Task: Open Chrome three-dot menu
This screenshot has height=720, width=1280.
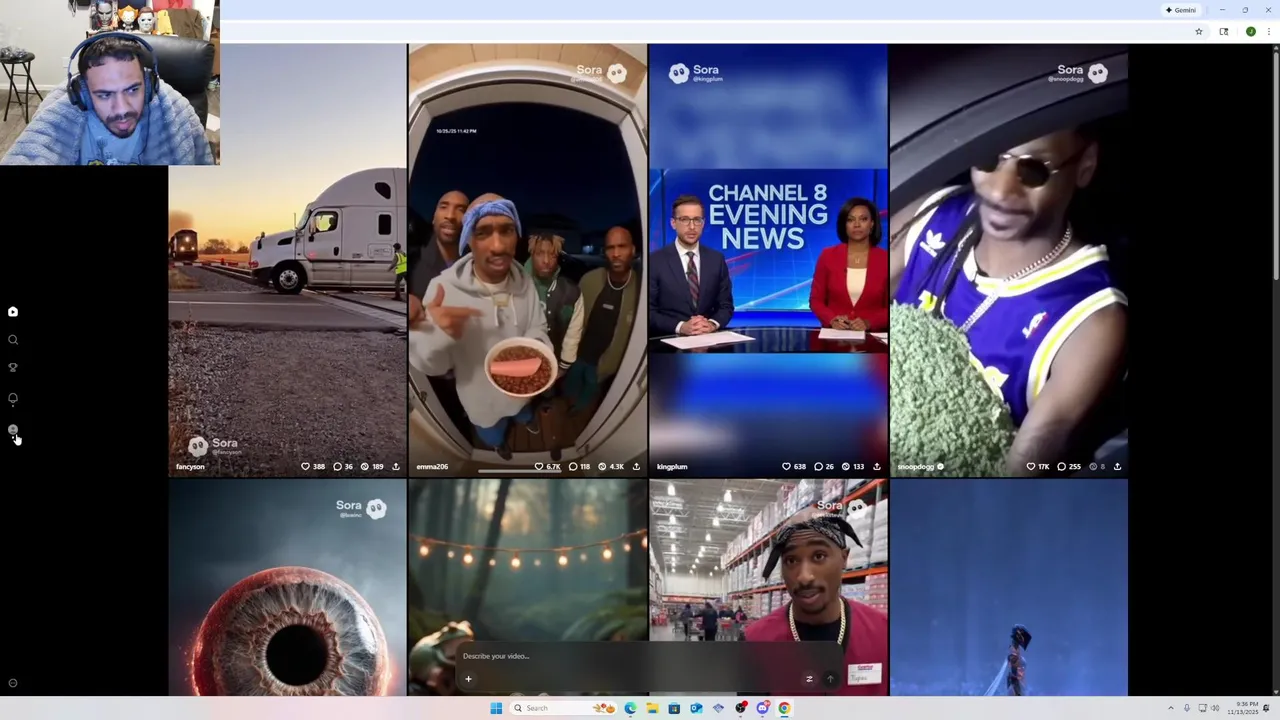Action: point(1269,32)
